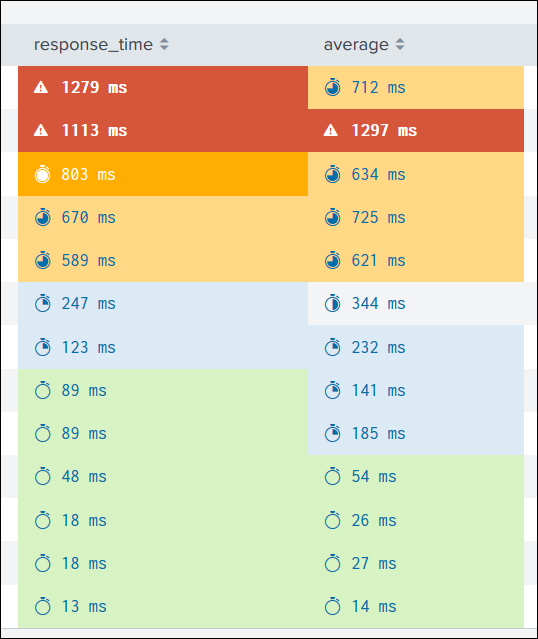Click the empty stopwatch icon next to 48 ms
538x639 pixels.
[x=42, y=476]
